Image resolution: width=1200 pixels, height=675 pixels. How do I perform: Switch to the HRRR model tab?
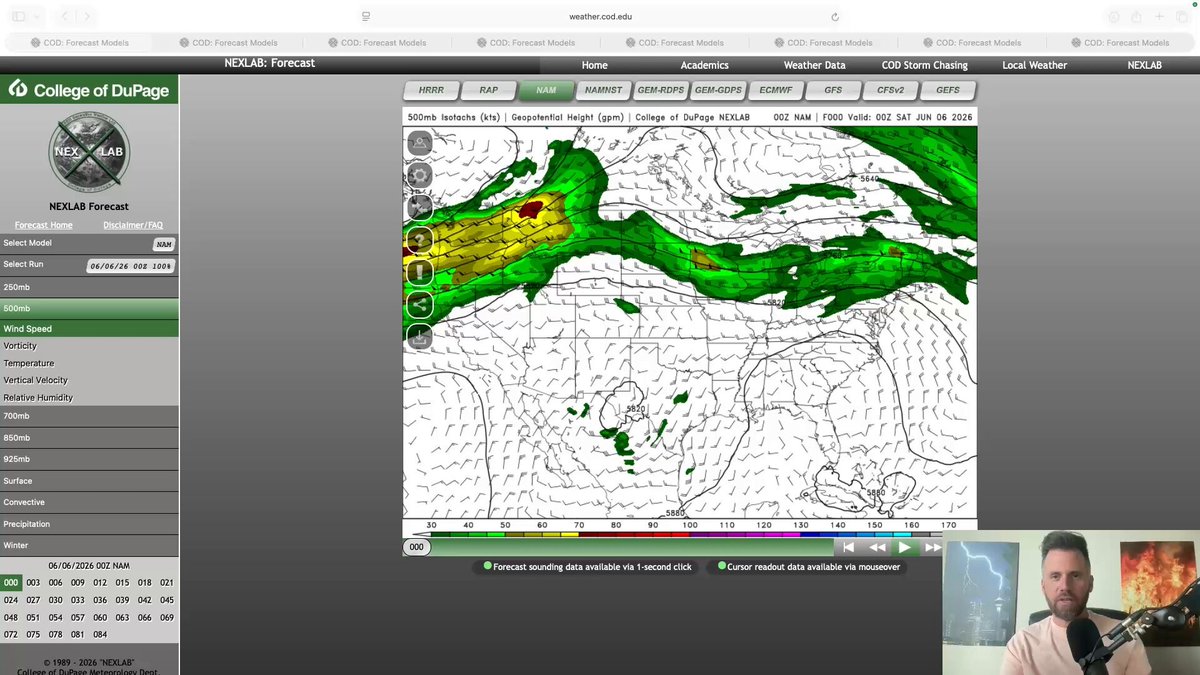[431, 90]
